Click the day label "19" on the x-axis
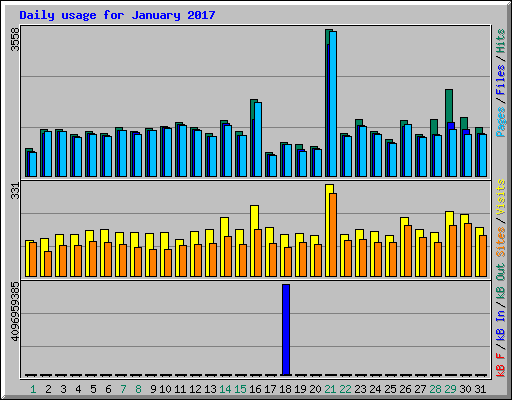Image resolution: width=512 pixels, height=400 pixels. [x=300, y=389]
